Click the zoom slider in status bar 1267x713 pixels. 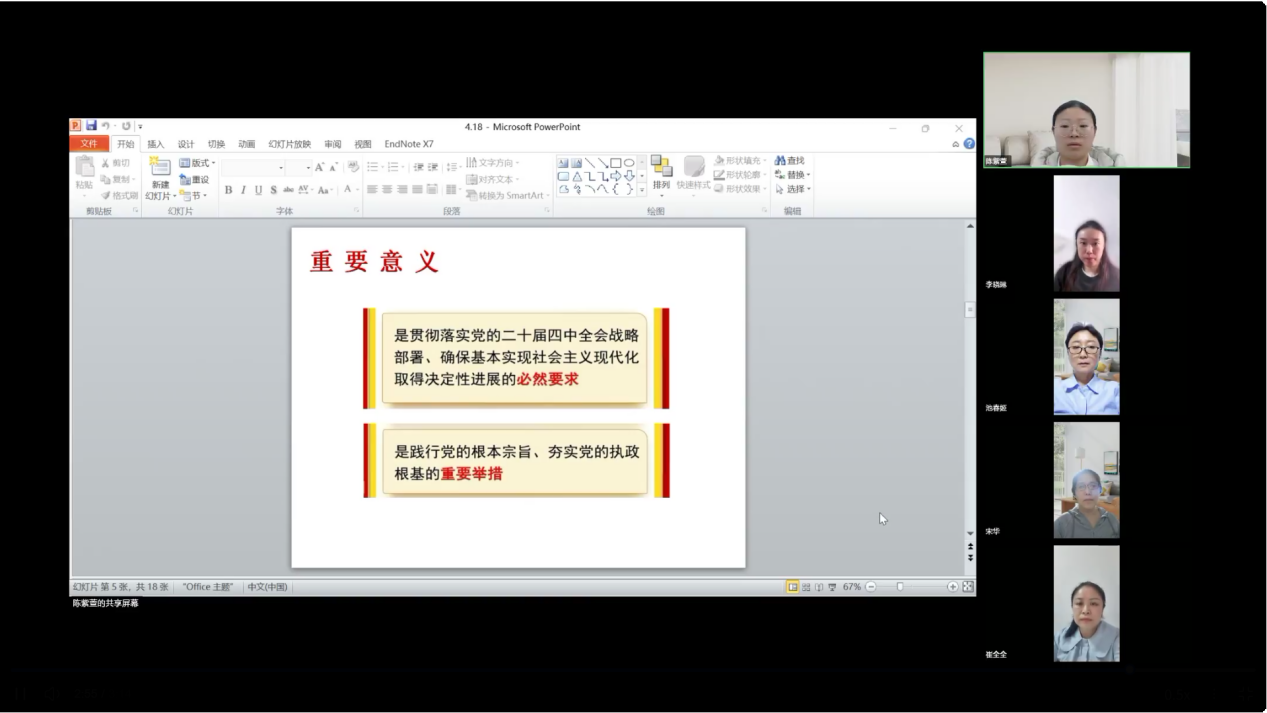pyautogui.click(x=900, y=587)
